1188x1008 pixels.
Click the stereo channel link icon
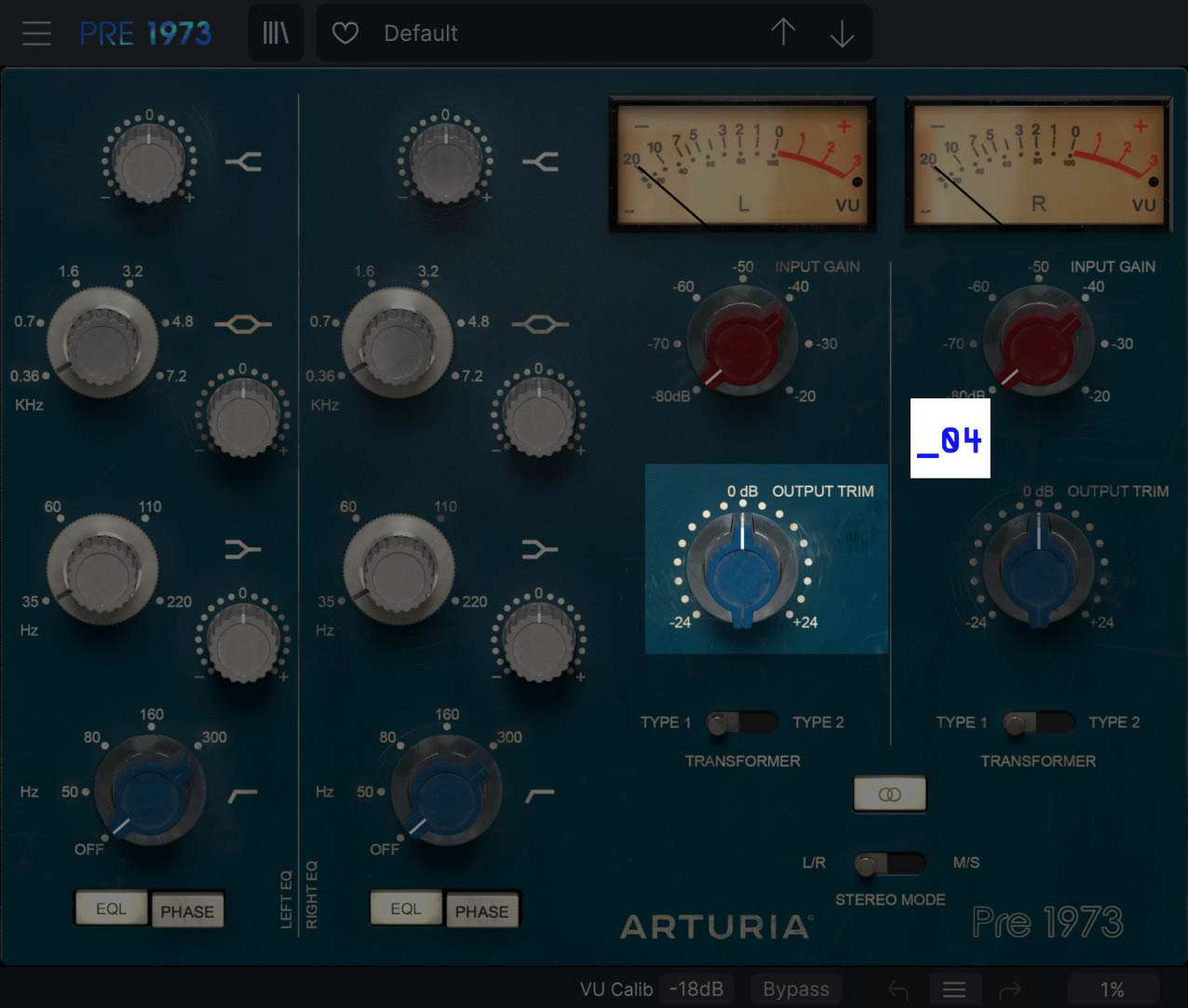point(889,794)
